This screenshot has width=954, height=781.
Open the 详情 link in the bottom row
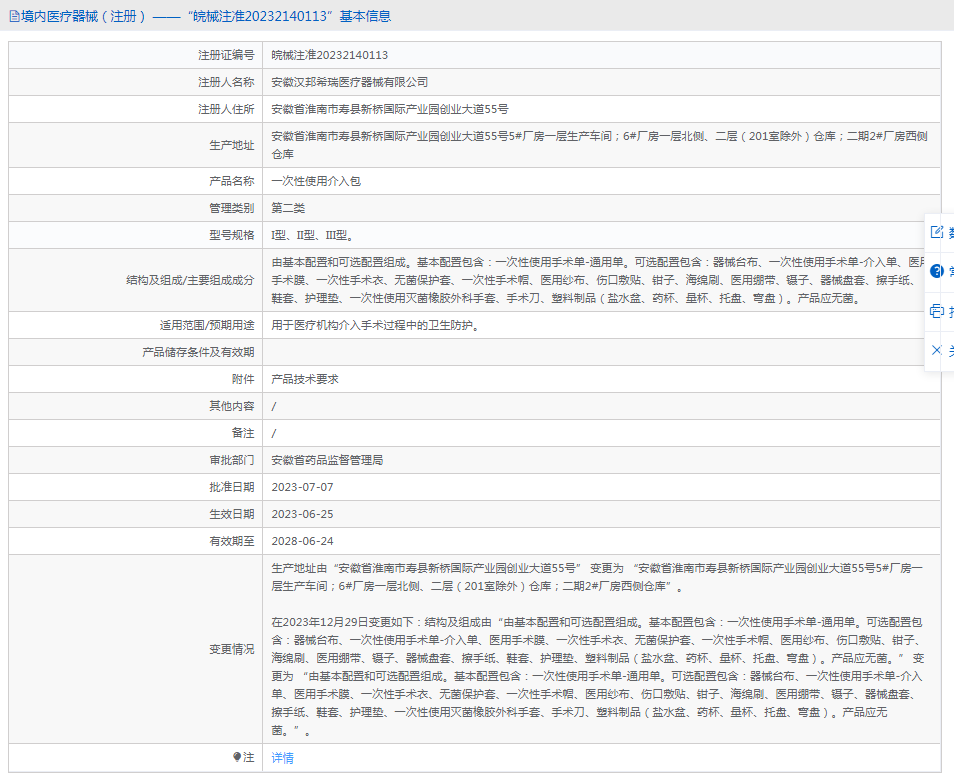click(x=283, y=758)
